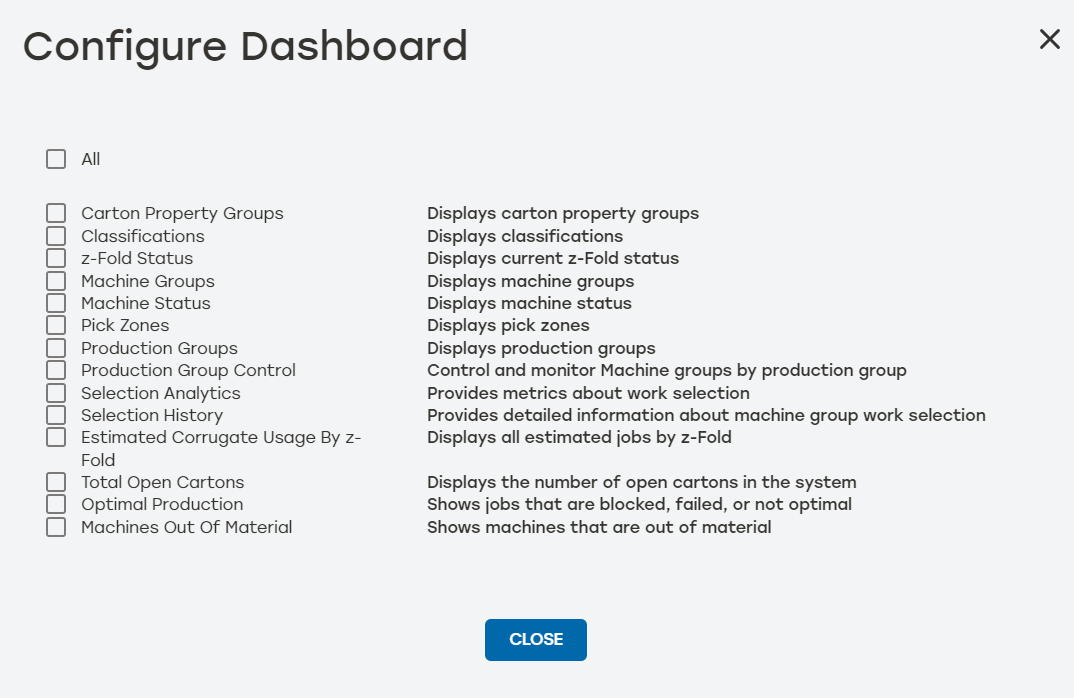This screenshot has width=1074, height=698.
Task: Check the Carton Property Groups option
Action: [x=56, y=212]
